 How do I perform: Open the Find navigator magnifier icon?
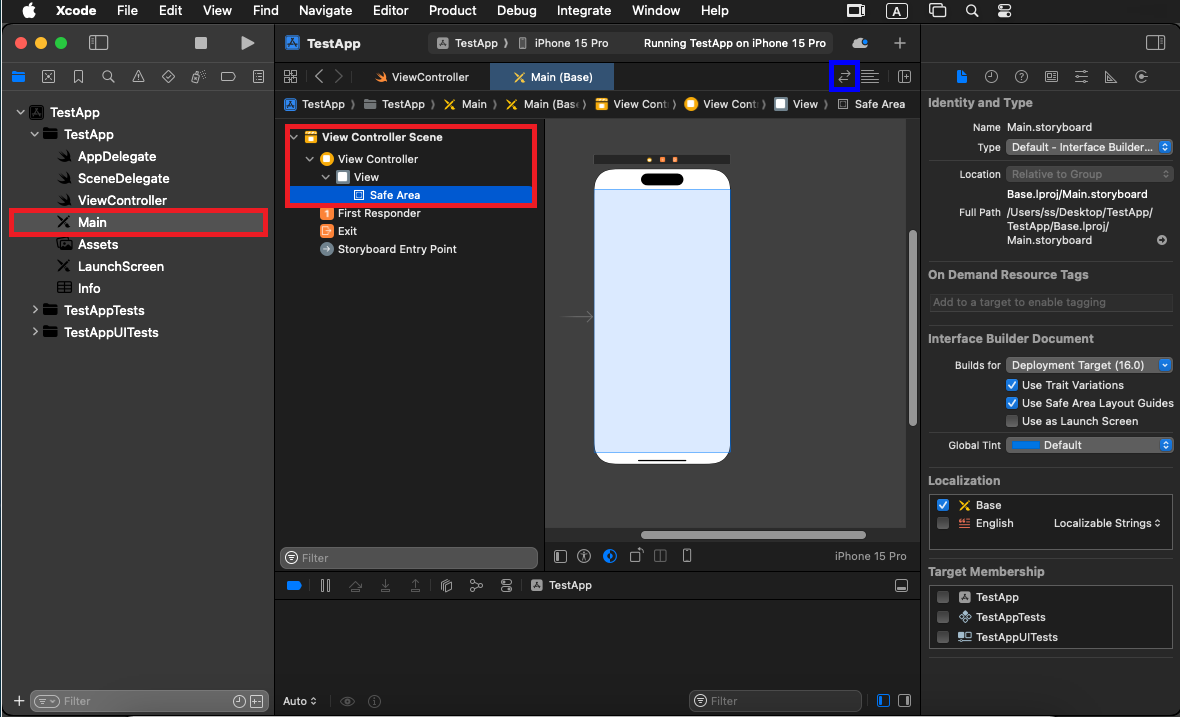pyautogui.click(x=108, y=77)
